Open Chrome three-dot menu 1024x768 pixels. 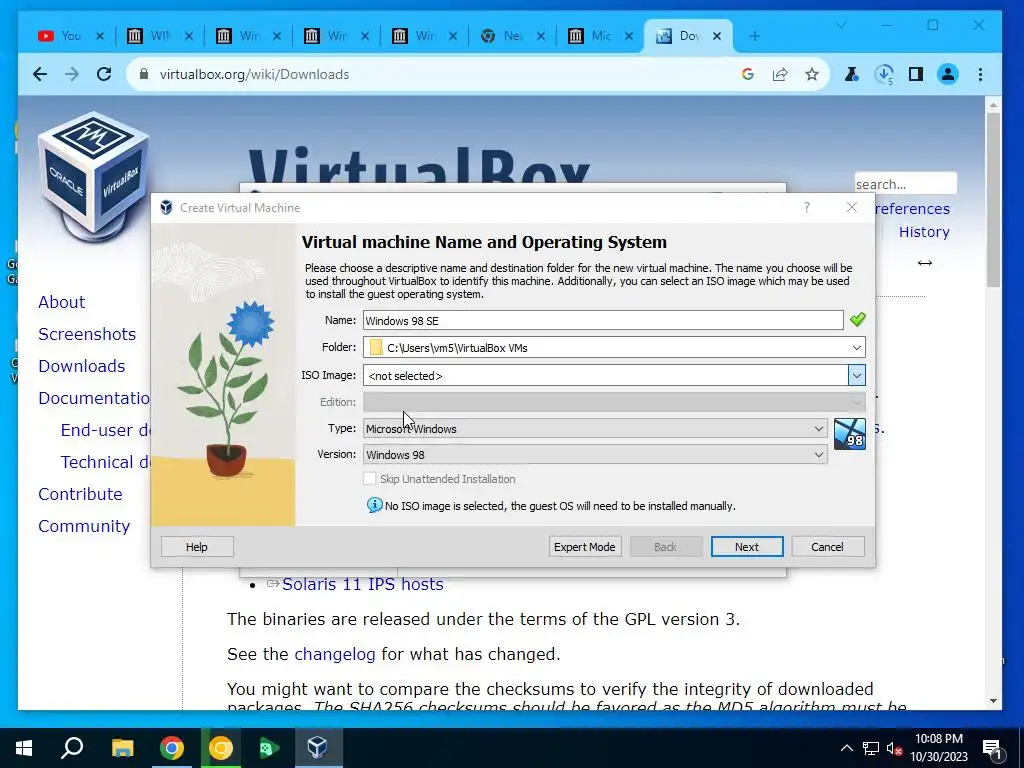(x=980, y=74)
